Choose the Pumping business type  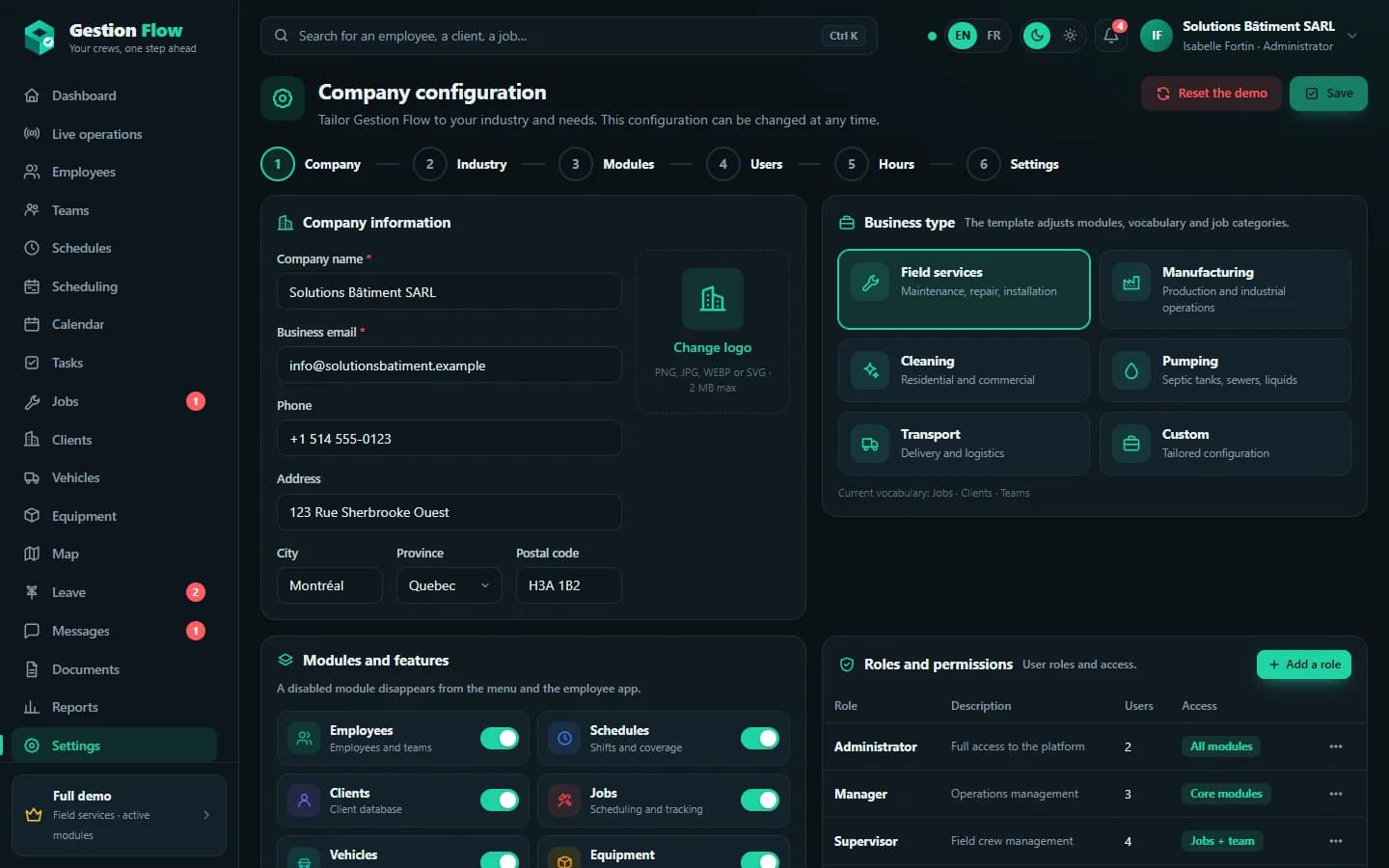tap(1225, 370)
